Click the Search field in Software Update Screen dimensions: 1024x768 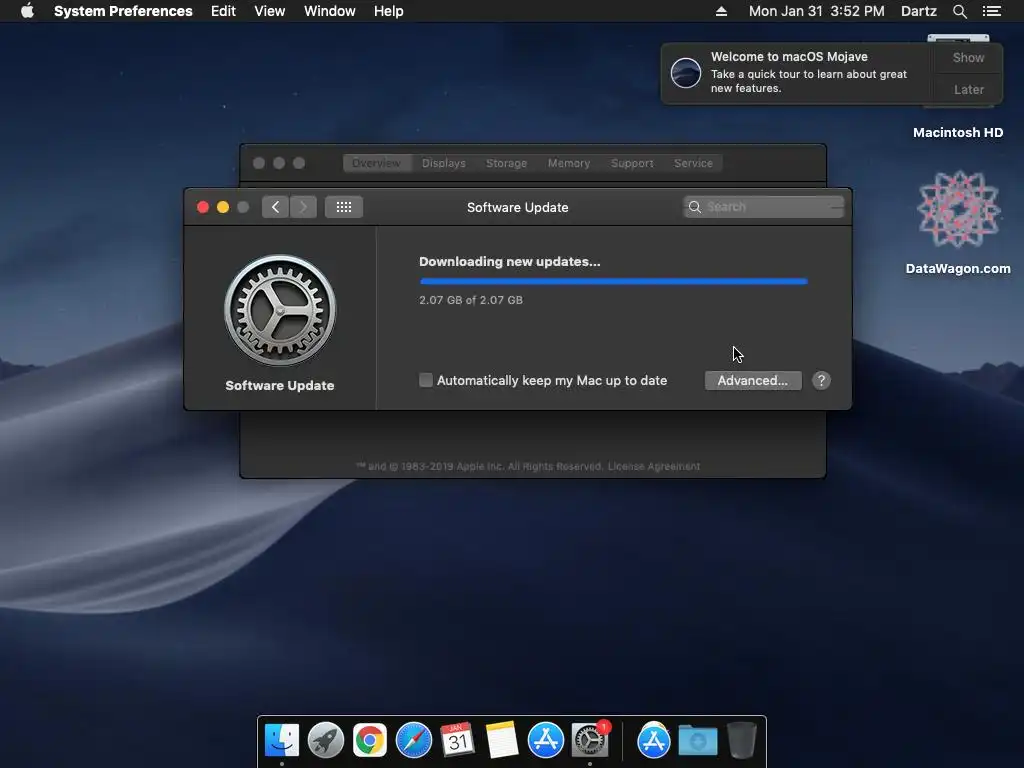tap(763, 207)
